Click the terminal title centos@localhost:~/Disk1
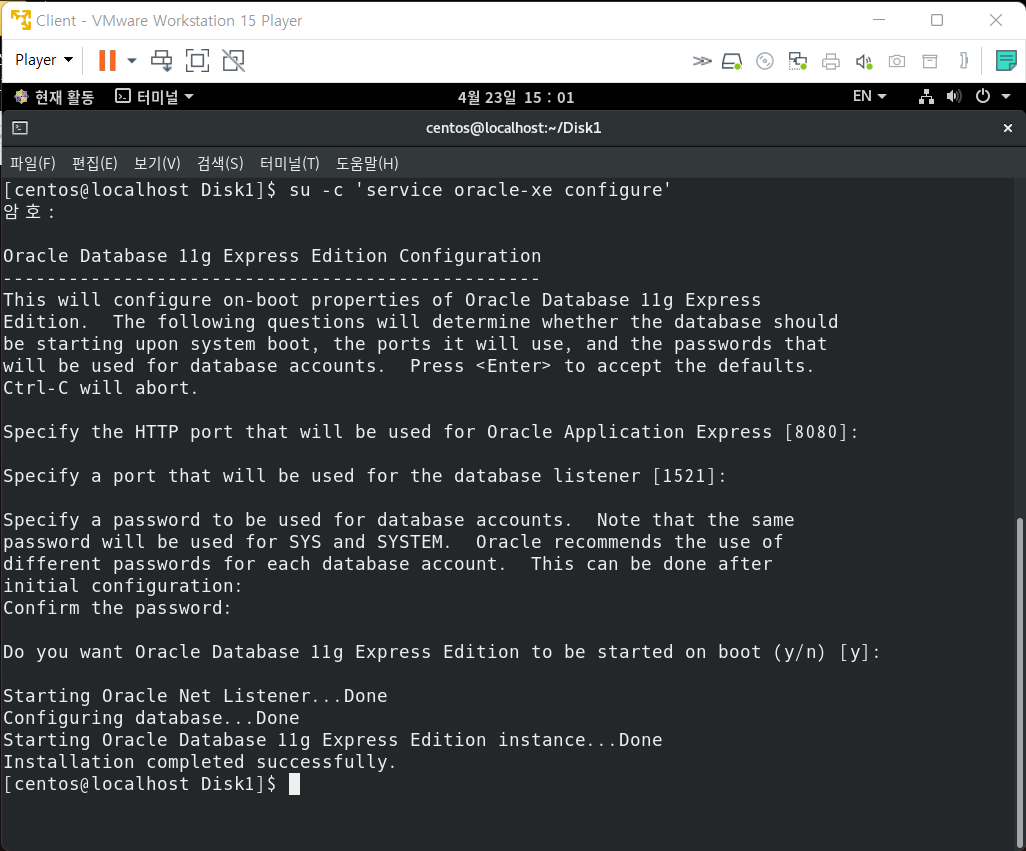 514,128
